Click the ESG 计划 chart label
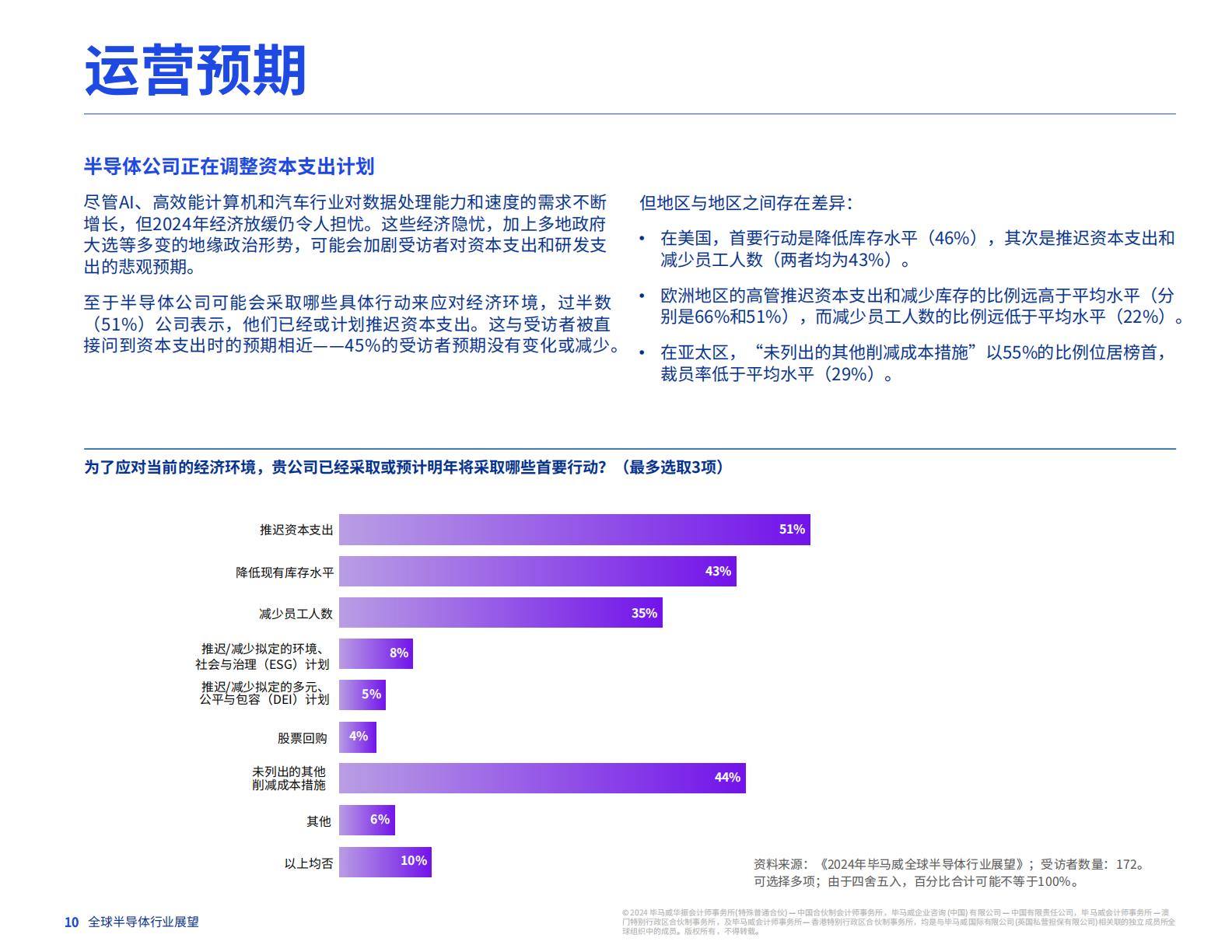Screen dimensions: 1232x952 coord(263,656)
